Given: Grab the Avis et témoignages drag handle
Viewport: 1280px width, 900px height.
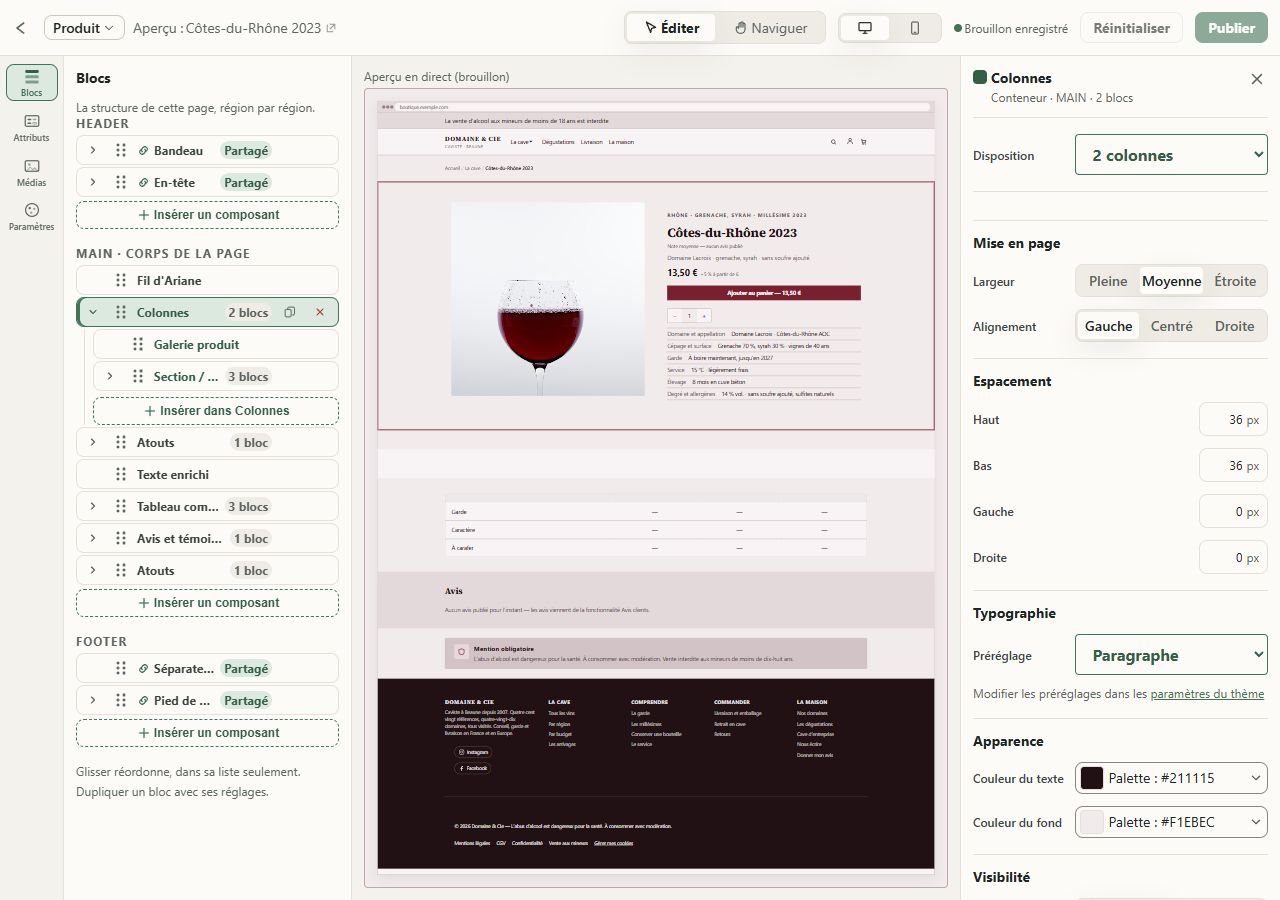Looking at the screenshot, I should (x=120, y=538).
